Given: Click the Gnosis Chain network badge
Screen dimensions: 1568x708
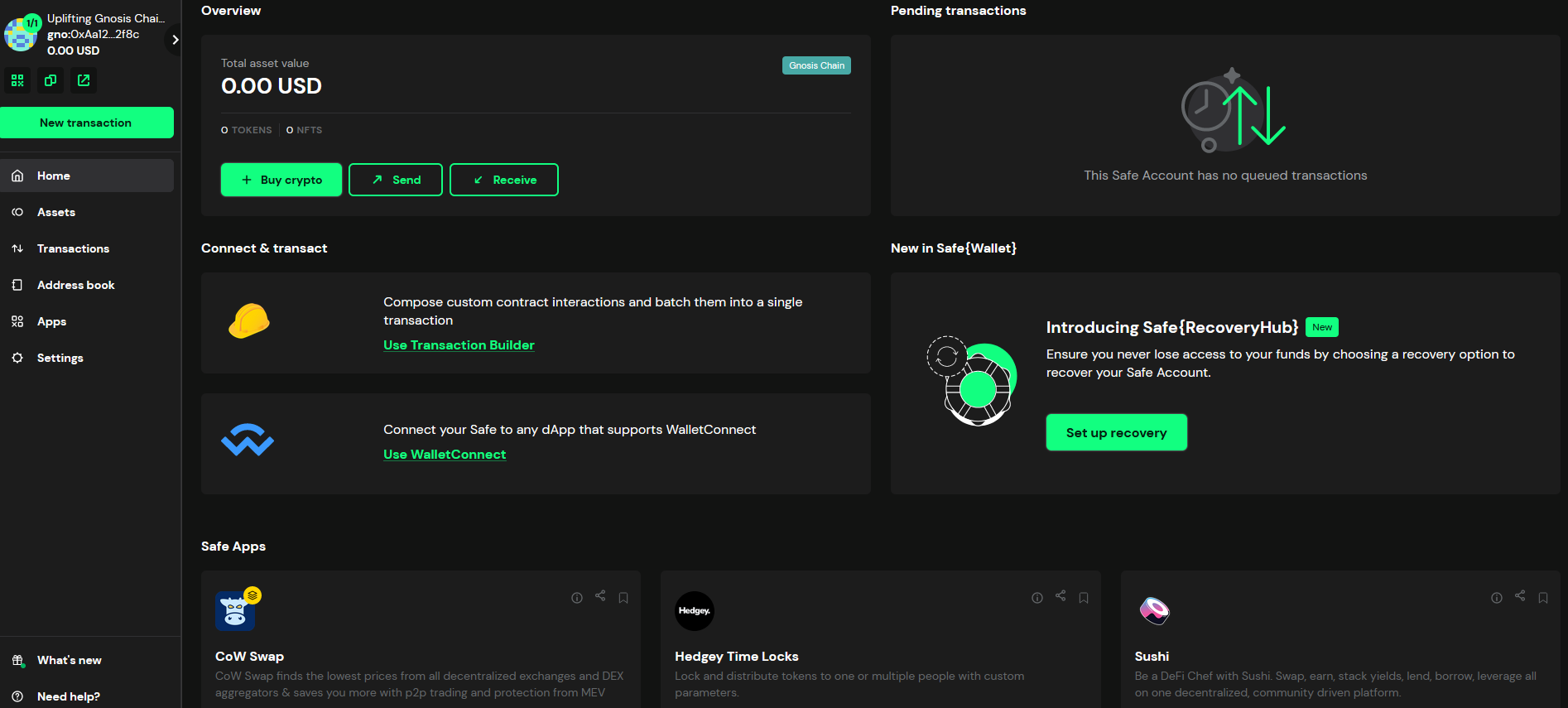Looking at the screenshot, I should pyautogui.click(x=816, y=65).
